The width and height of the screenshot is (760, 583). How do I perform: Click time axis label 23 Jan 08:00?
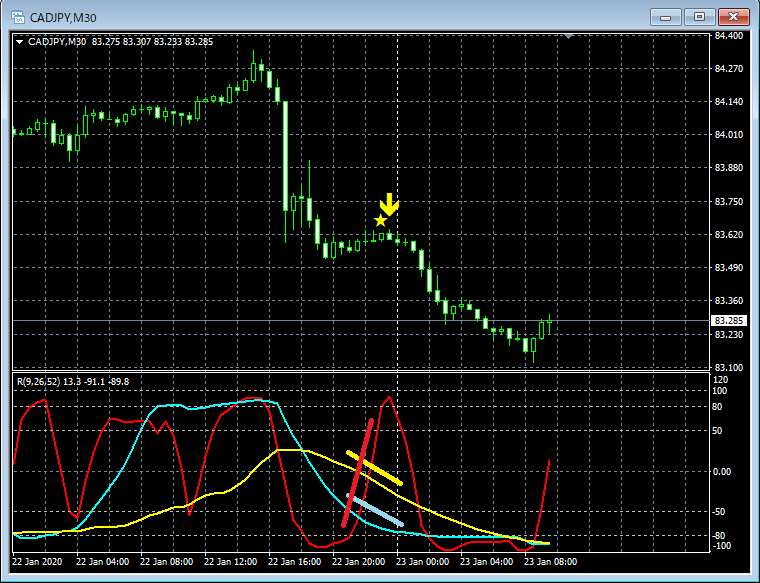click(x=551, y=562)
